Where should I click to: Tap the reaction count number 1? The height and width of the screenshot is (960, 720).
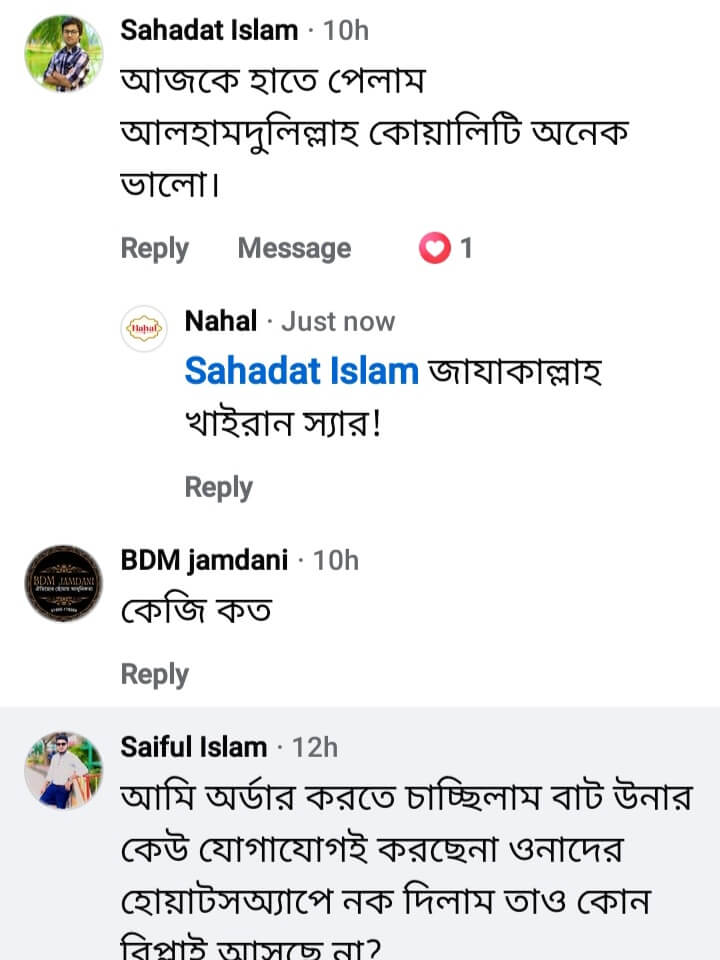[466, 248]
